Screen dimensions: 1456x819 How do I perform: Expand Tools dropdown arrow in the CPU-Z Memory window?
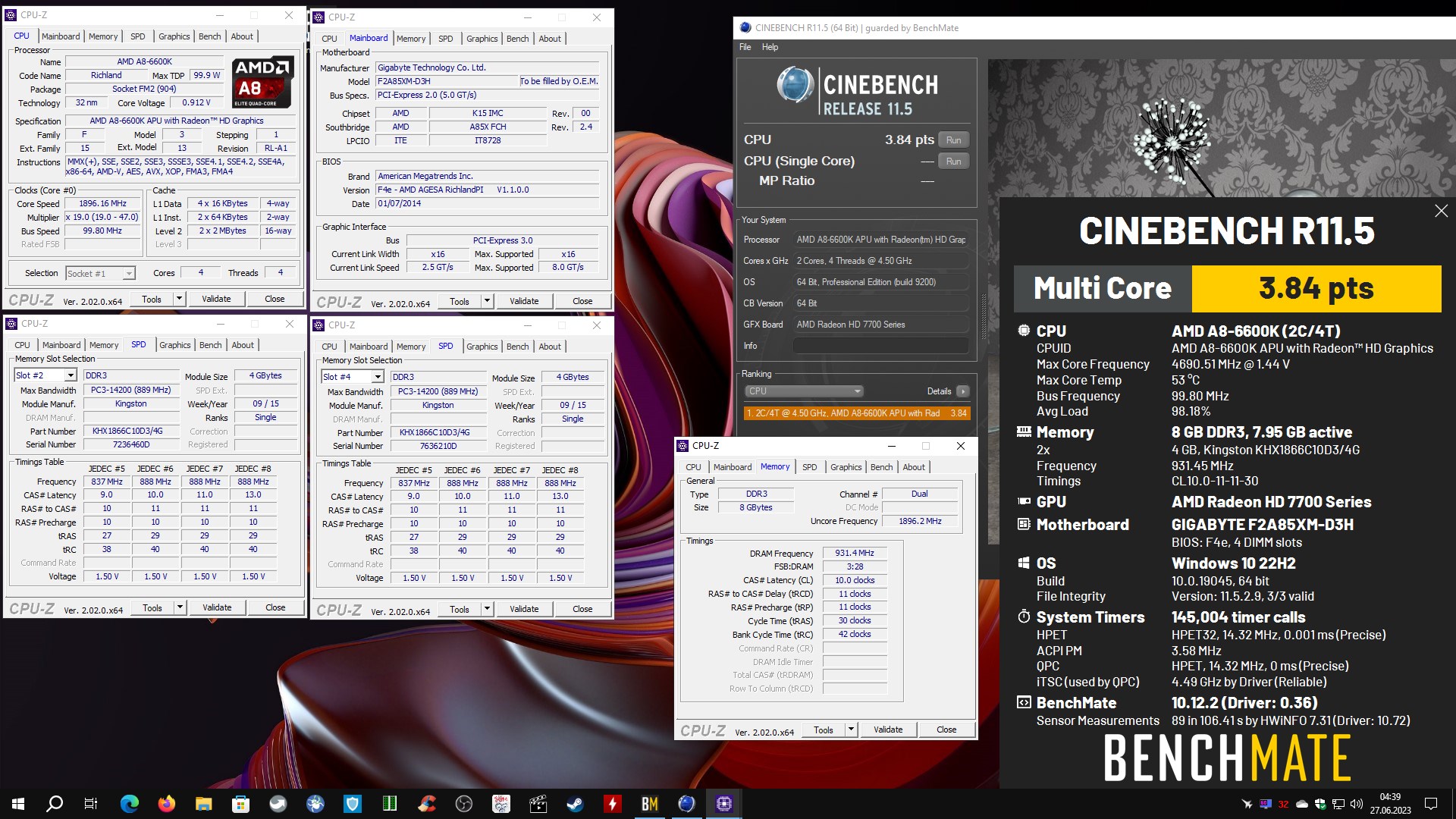pyautogui.click(x=851, y=730)
